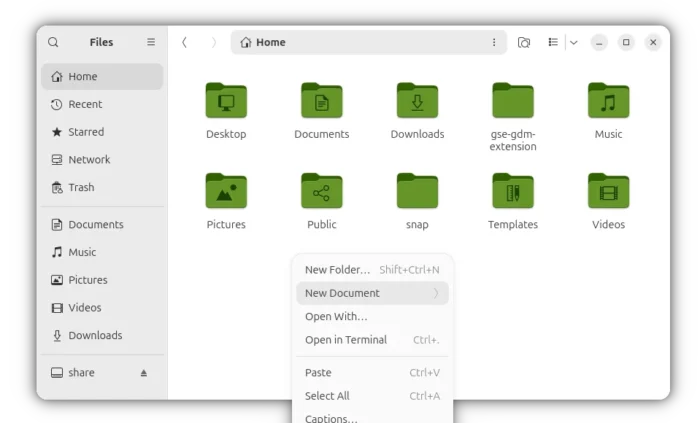
Task: Expand the view options dropdown arrow
Action: (573, 43)
